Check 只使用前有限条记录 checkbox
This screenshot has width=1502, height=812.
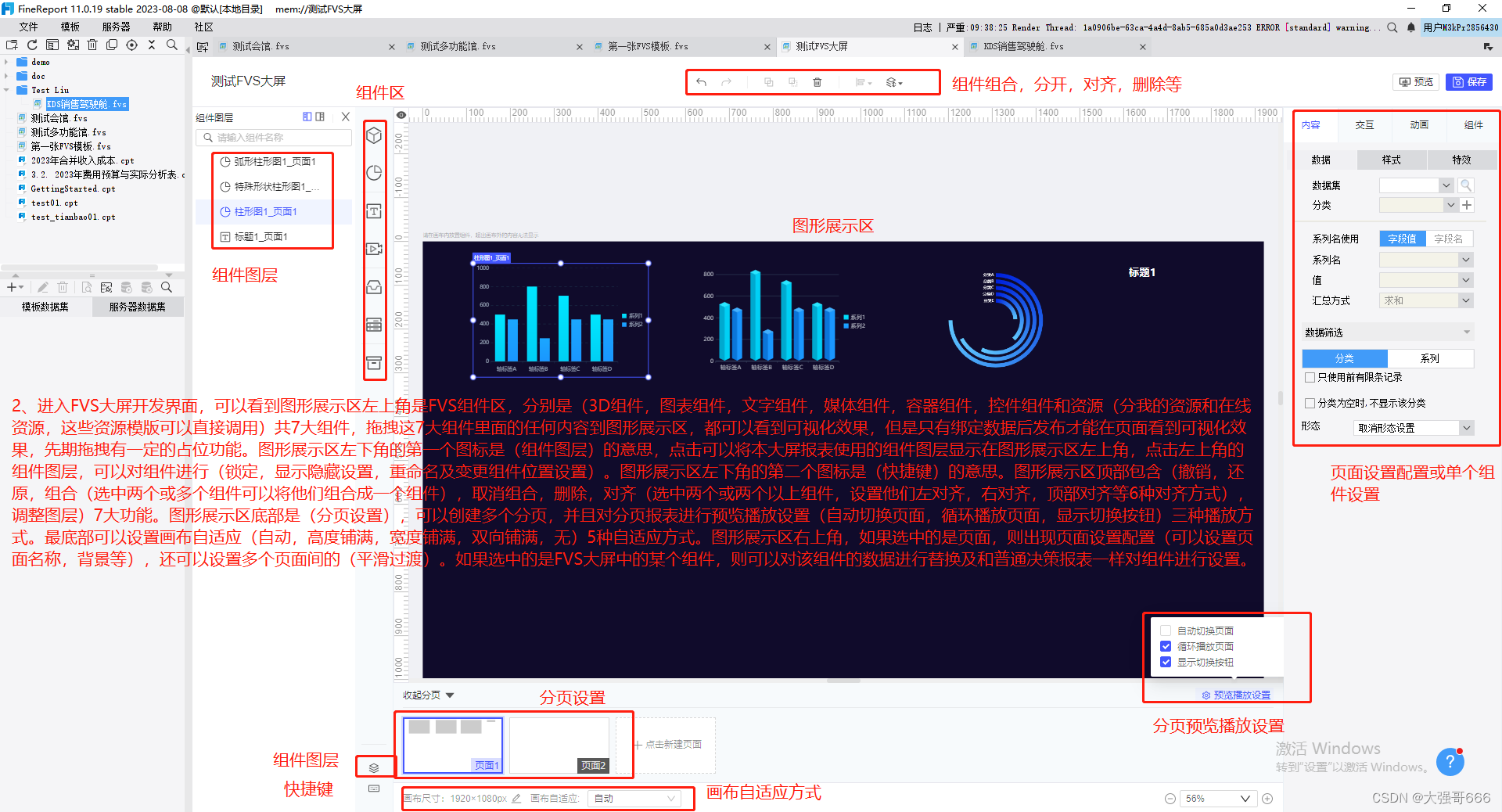pos(1310,377)
